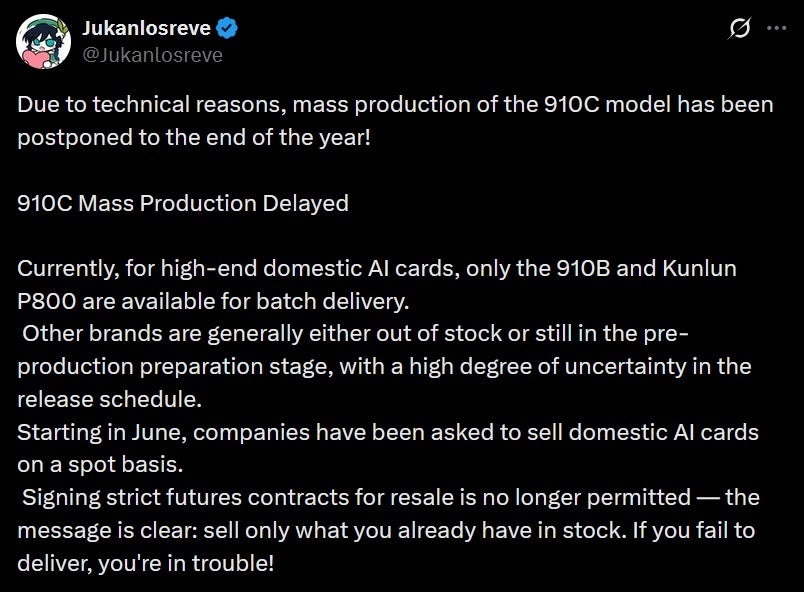Image resolution: width=804 pixels, height=592 pixels.
Task: Click the 'release schedule.' line
Action: tap(109, 400)
